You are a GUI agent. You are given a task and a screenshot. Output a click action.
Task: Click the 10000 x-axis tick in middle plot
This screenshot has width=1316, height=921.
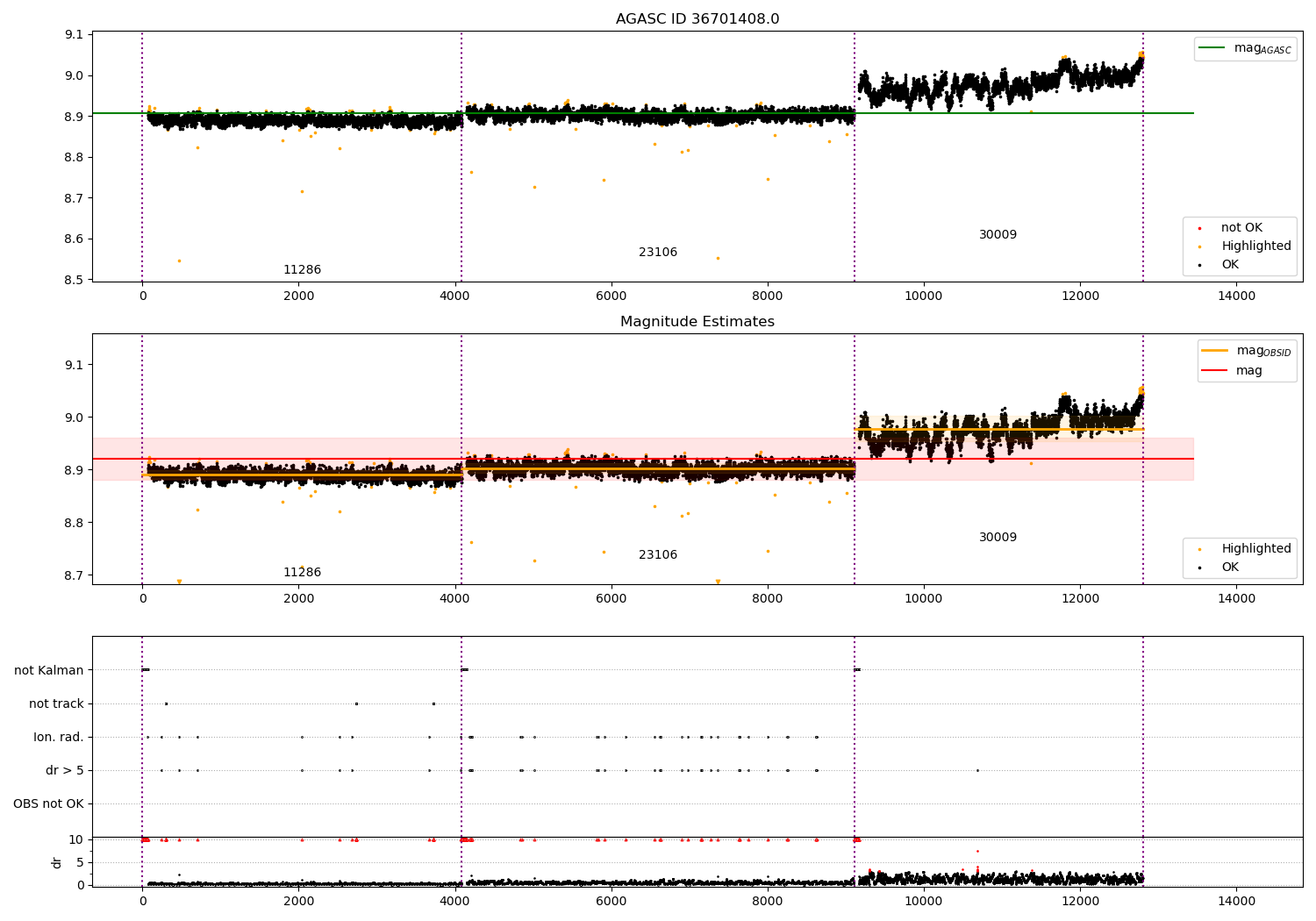coord(924,598)
